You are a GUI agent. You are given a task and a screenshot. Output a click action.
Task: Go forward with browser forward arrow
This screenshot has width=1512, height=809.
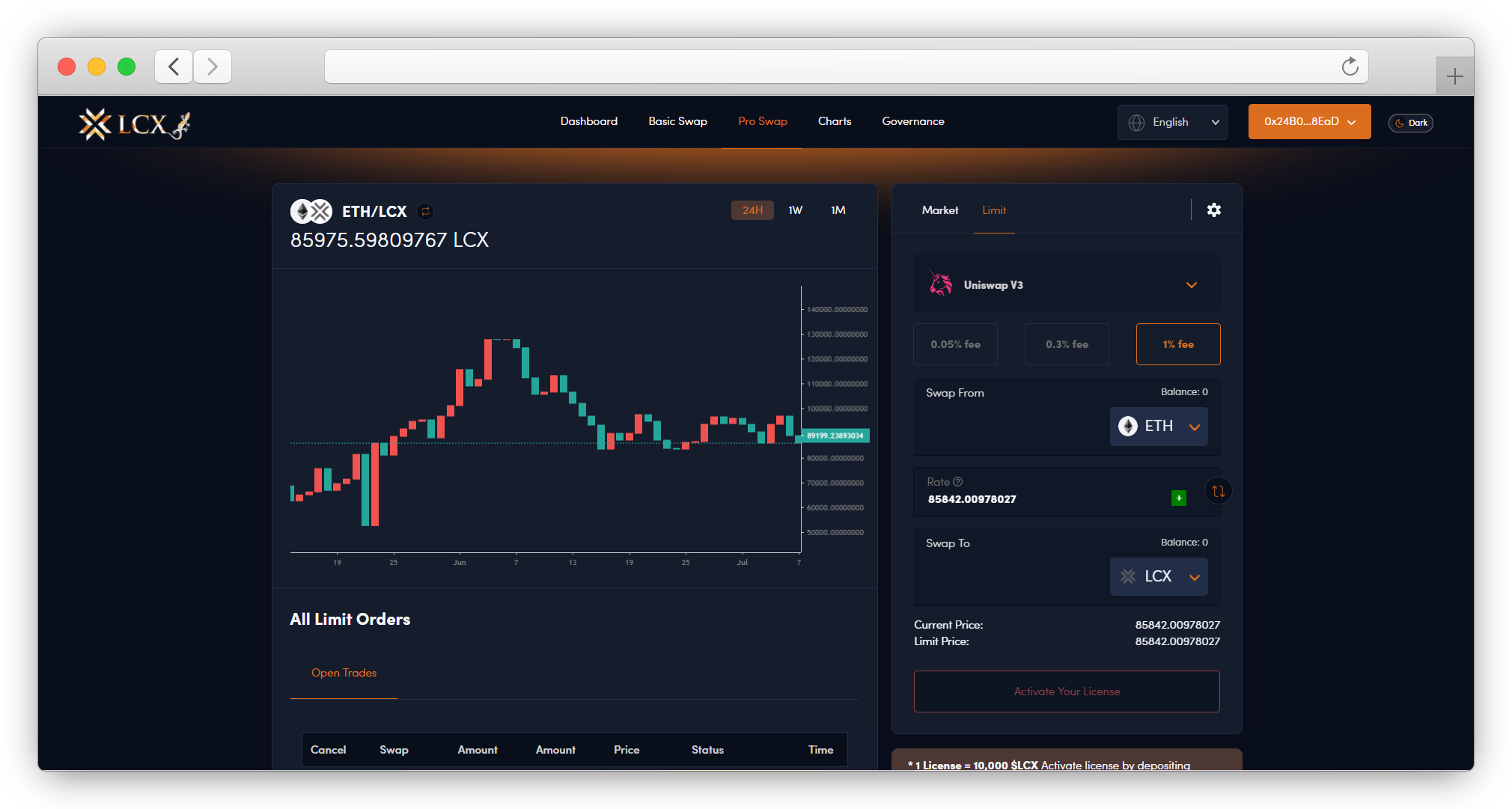[x=213, y=67]
